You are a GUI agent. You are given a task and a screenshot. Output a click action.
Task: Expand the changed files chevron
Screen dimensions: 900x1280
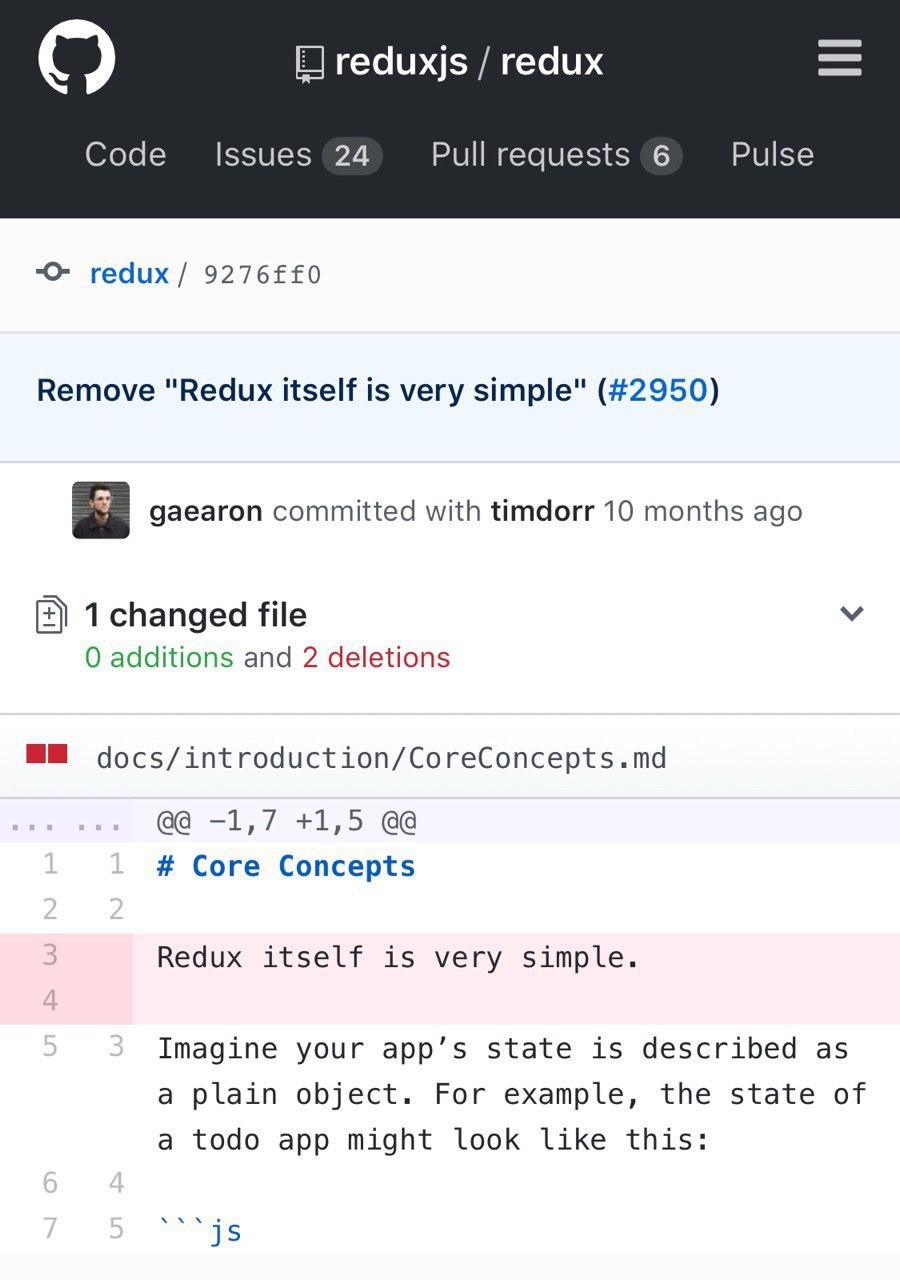pos(851,613)
